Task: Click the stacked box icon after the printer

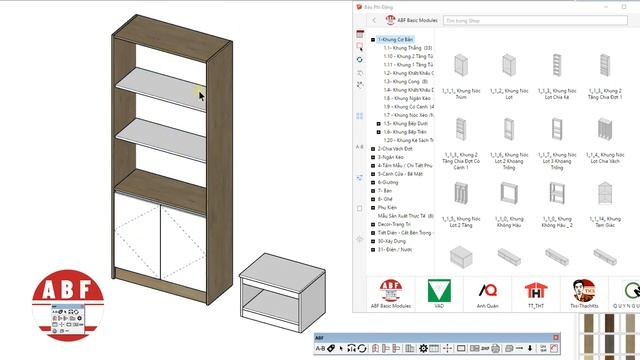Action: [509, 349]
